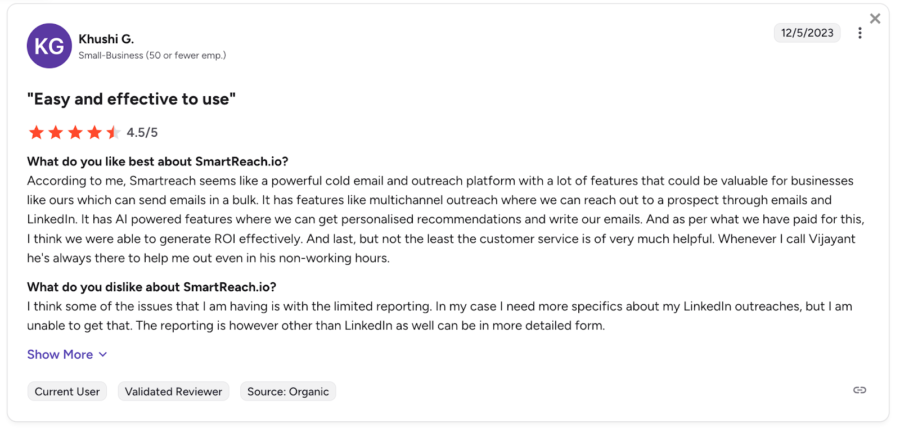The image size is (900, 428).
Task: Click the fourth rating star
Action: [94, 132]
